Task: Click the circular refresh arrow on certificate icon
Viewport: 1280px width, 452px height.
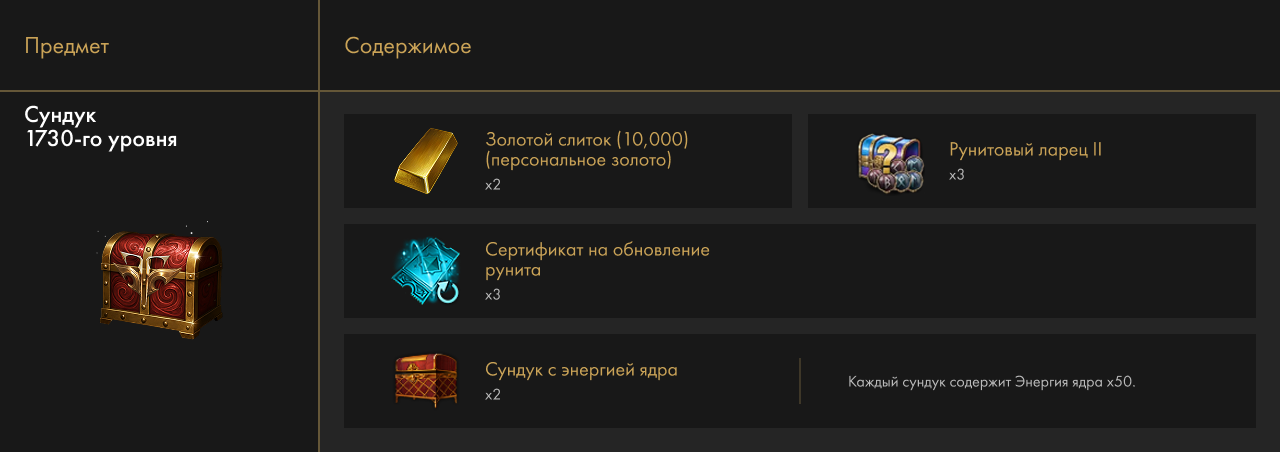Action: (x=448, y=291)
